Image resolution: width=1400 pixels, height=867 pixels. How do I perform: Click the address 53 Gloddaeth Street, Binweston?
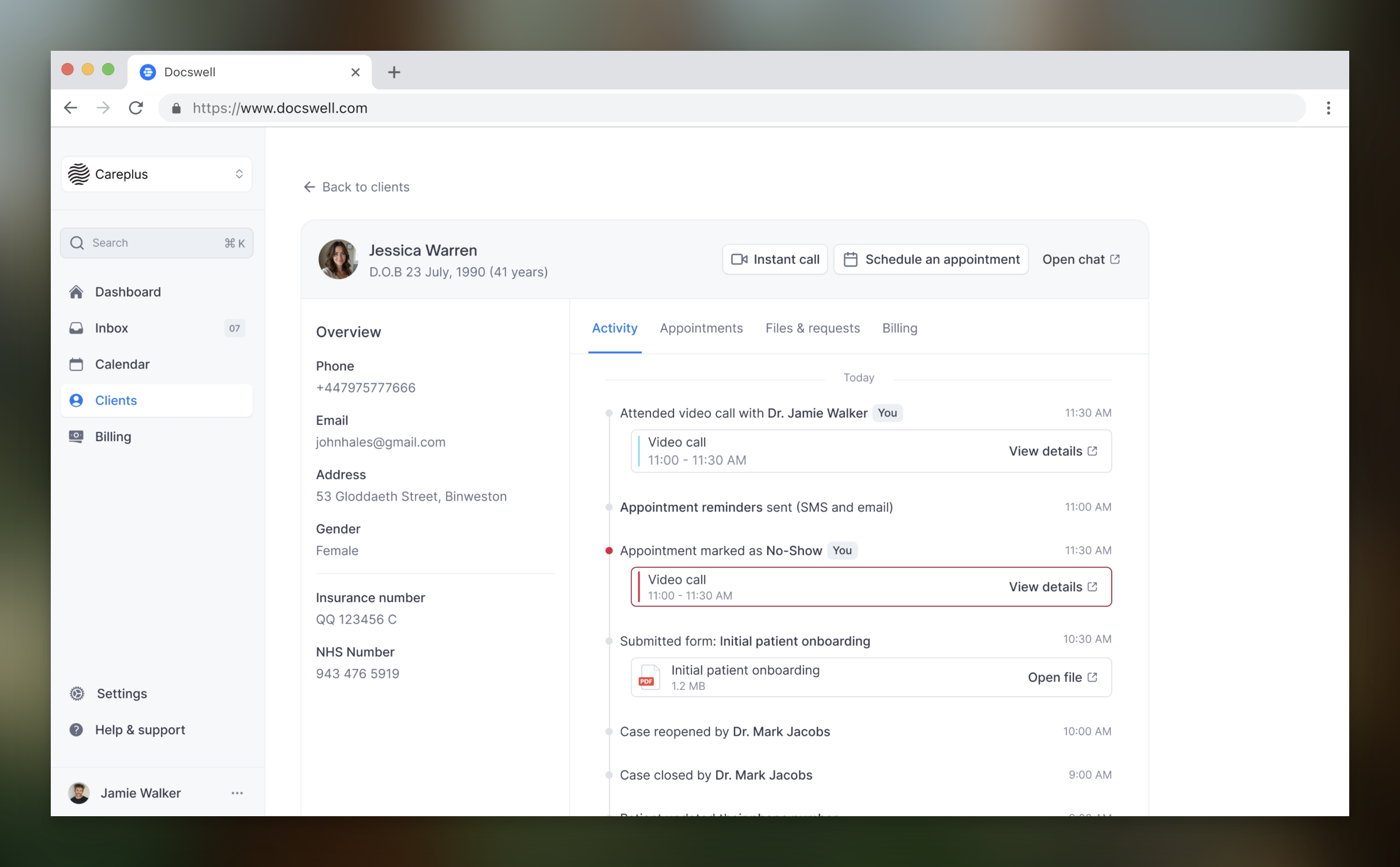pyautogui.click(x=411, y=496)
